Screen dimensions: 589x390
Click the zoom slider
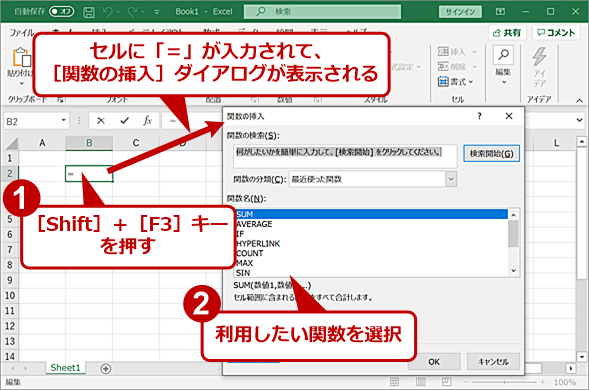click(504, 382)
